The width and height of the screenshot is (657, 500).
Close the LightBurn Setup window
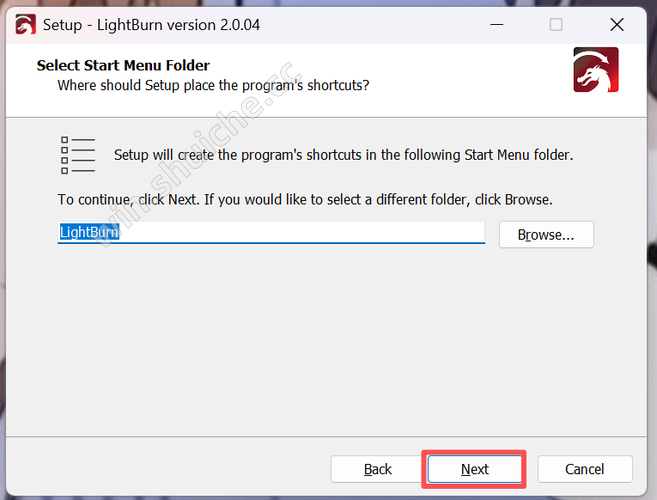615,24
